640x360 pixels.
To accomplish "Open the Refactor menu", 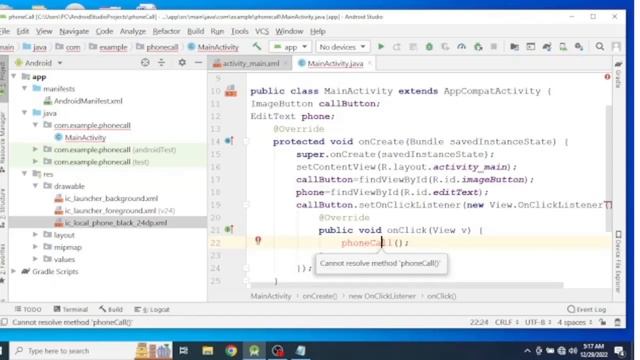I will pyautogui.click(x=166, y=31).
